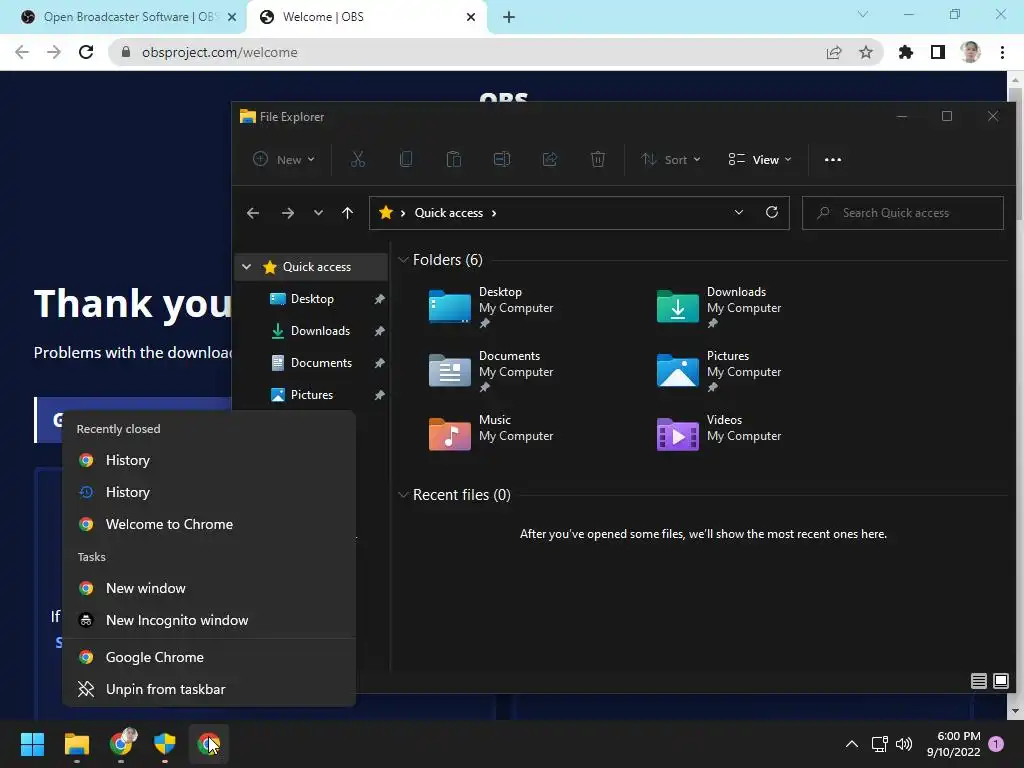Open the Chrome profile avatar
Screen dimensions: 1024x768
[x=970, y=52]
